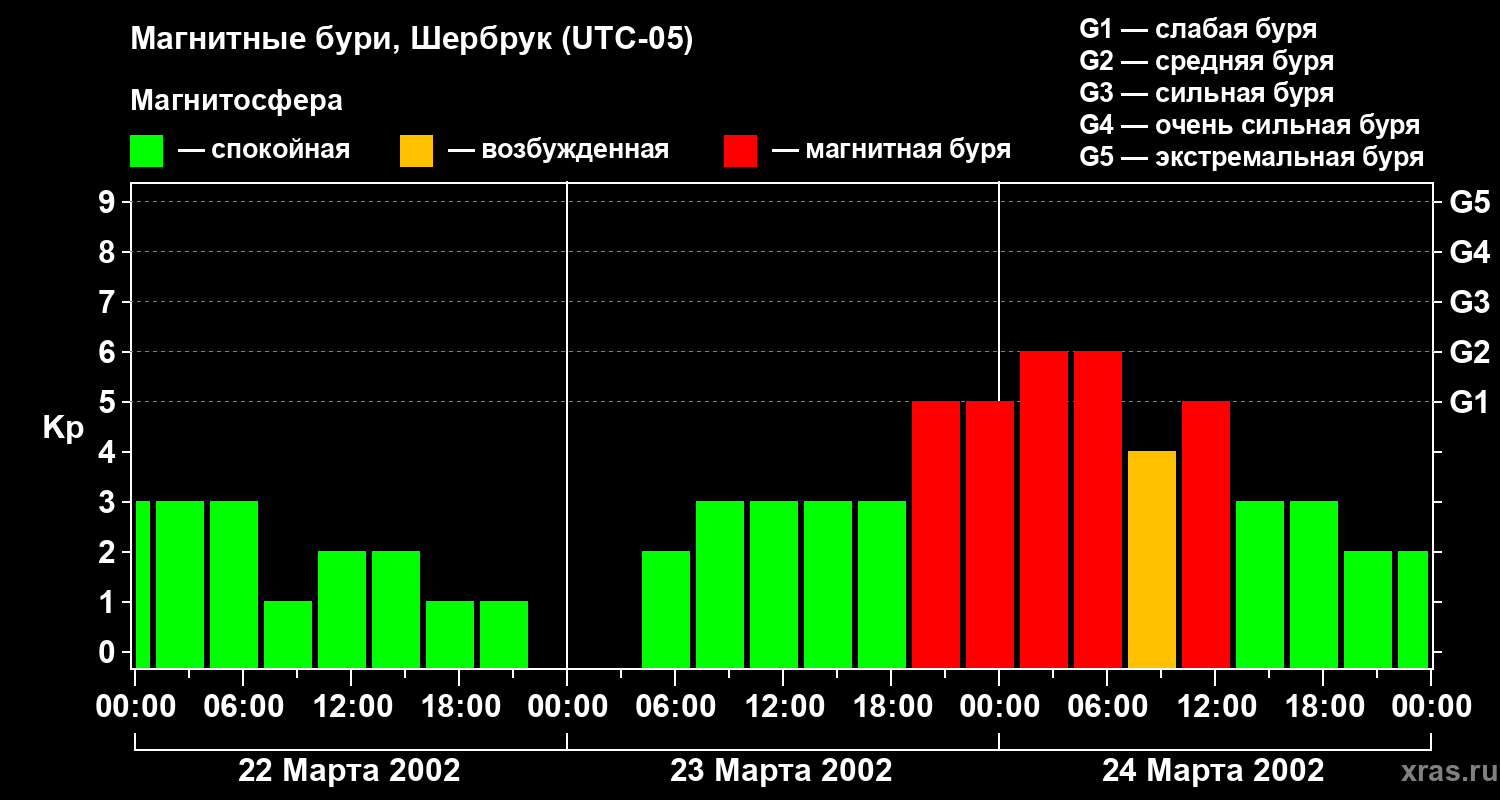Screen dimensions: 1500x800
Task: Click the green Kp 1 bar before 12:00, 22 March
Action: (x=288, y=635)
